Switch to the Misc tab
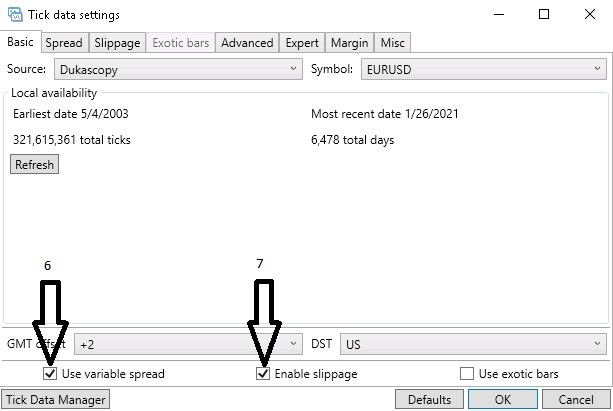Viewport: 613px width, 411px height. click(393, 43)
